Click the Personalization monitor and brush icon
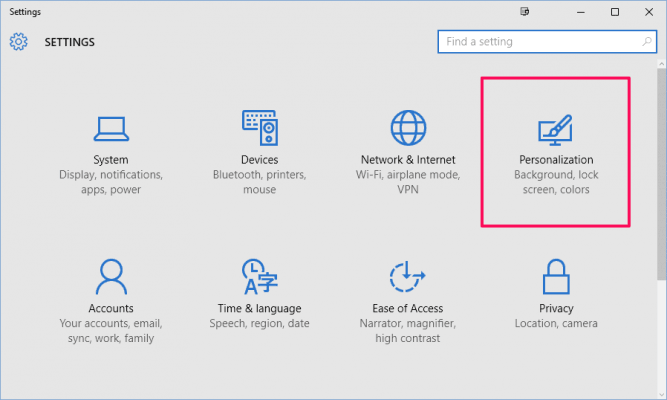Viewport: 667px width, 400px height. click(x=555, y=130)
